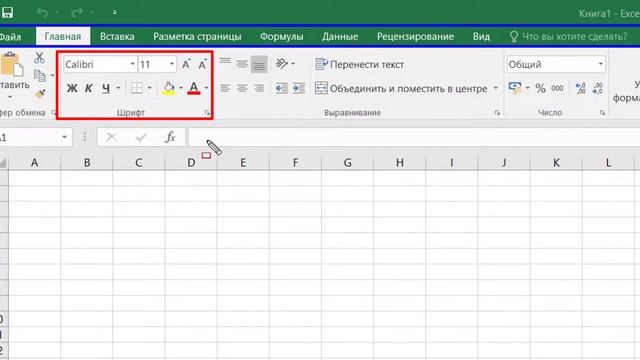Apply the accounting currency format icon
640x360 pixels.
tap(515, 88)
